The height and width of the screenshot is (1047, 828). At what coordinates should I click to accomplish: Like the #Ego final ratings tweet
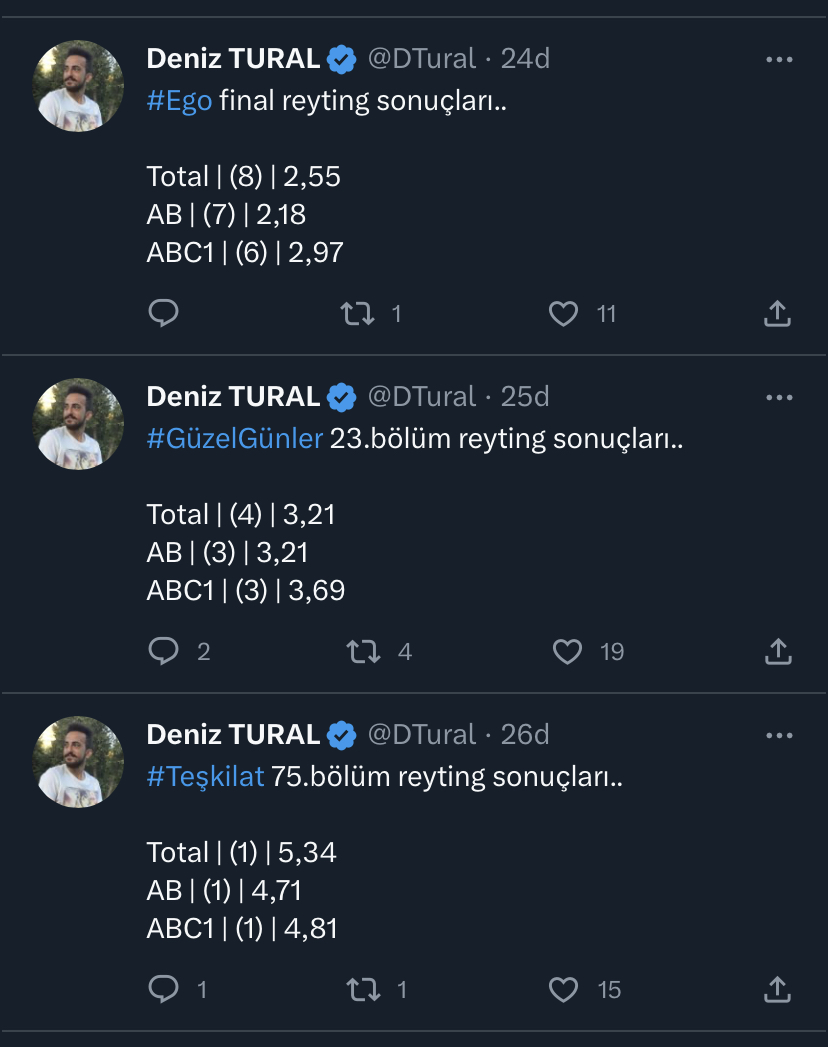pos(564,314)
